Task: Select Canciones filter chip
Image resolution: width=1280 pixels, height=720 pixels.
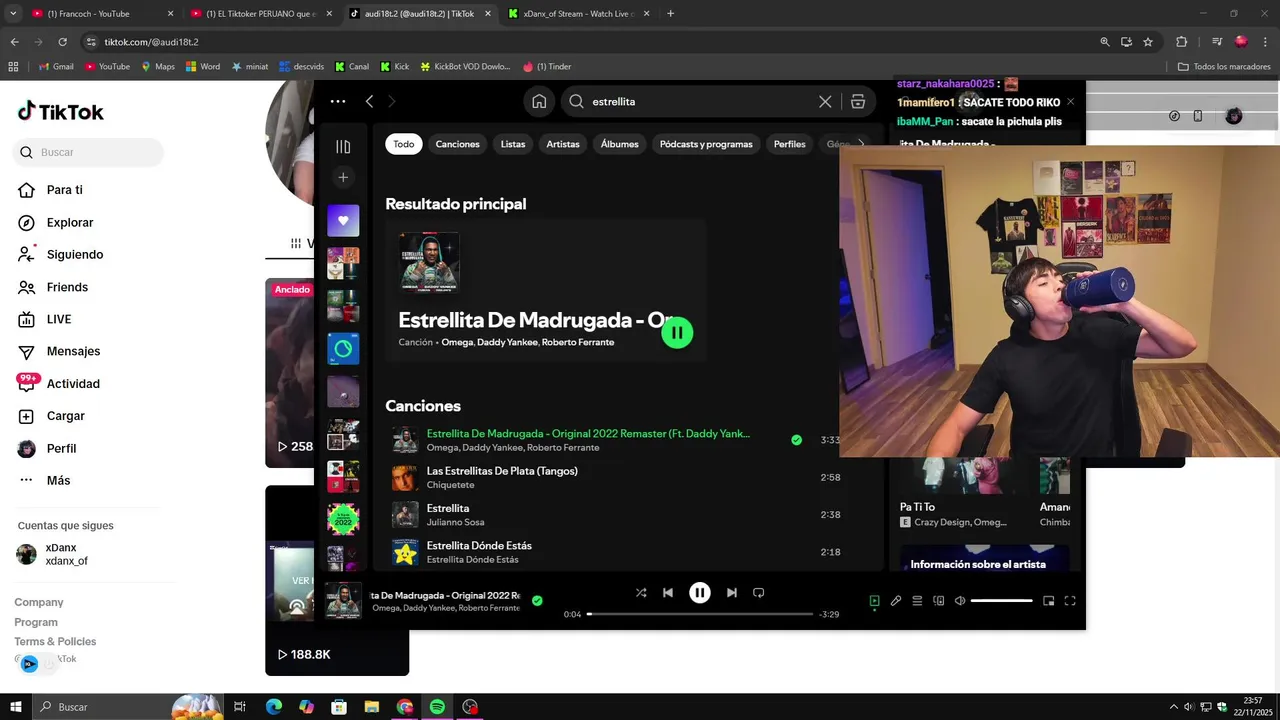Action: point(457,144)
